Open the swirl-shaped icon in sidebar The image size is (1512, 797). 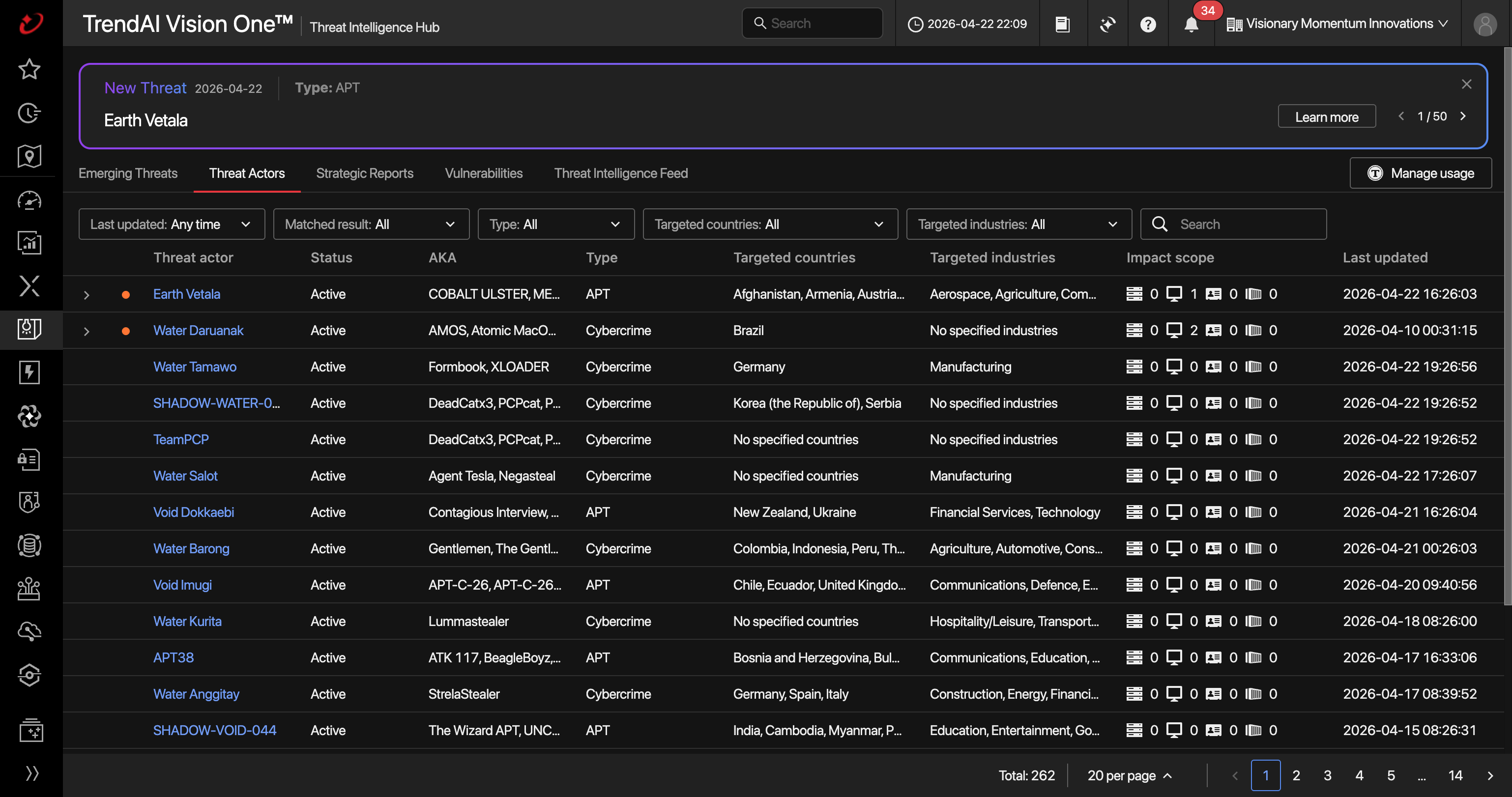[29, 416]
